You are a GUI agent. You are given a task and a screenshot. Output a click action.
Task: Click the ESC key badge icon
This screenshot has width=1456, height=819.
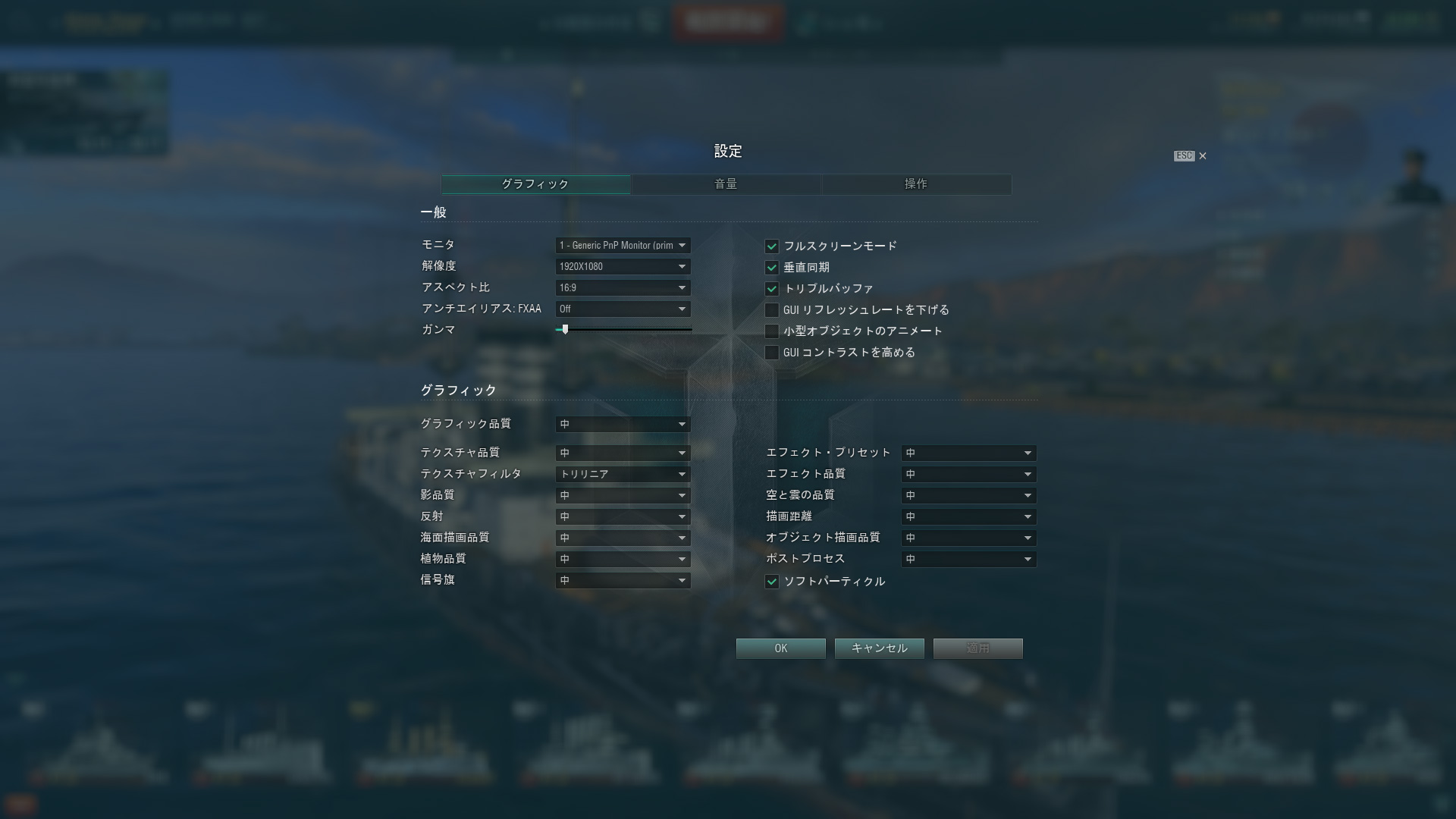coord(1184,156)
